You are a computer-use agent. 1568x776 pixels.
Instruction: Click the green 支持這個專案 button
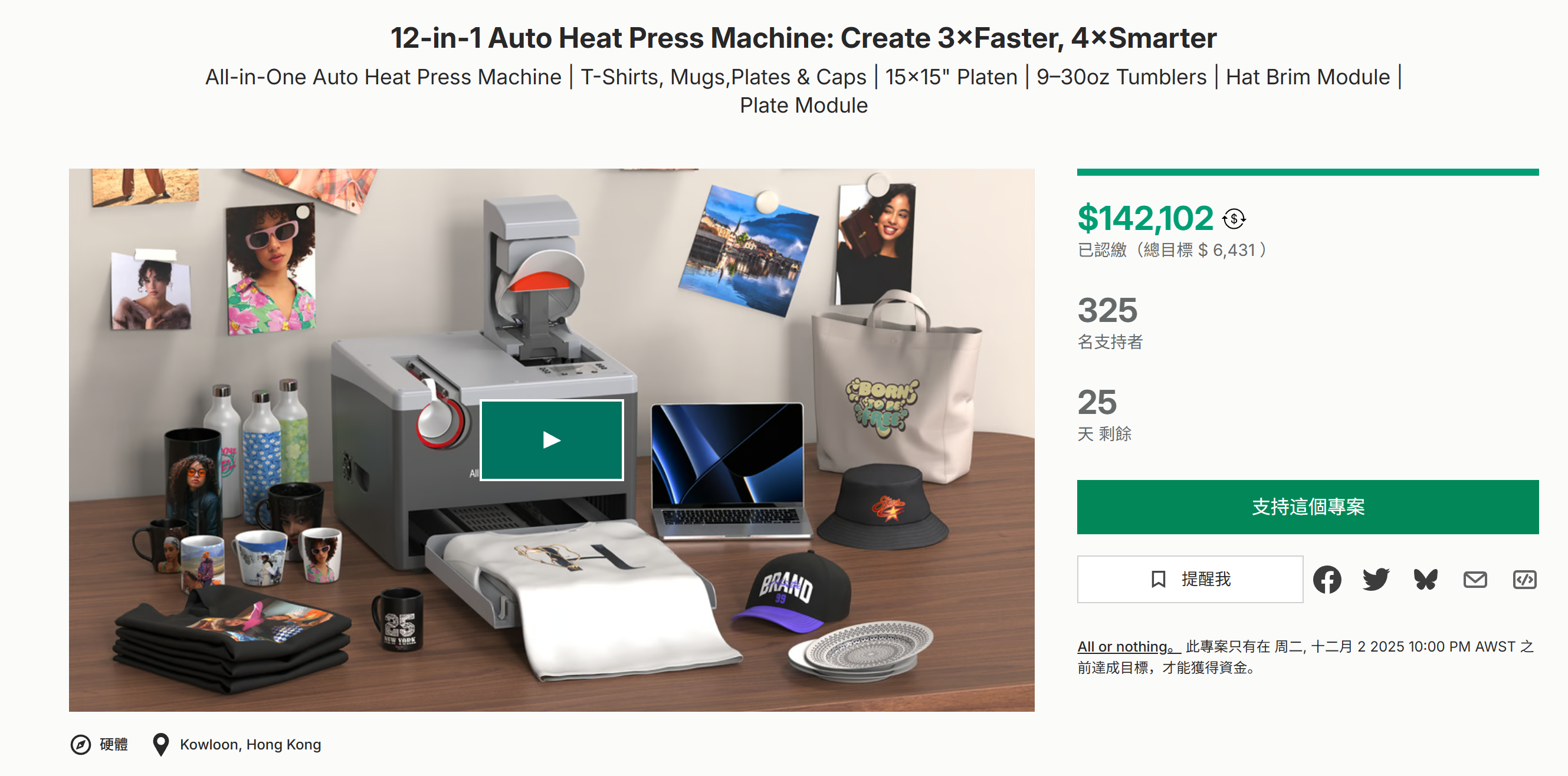click(x=1307, y=507)
